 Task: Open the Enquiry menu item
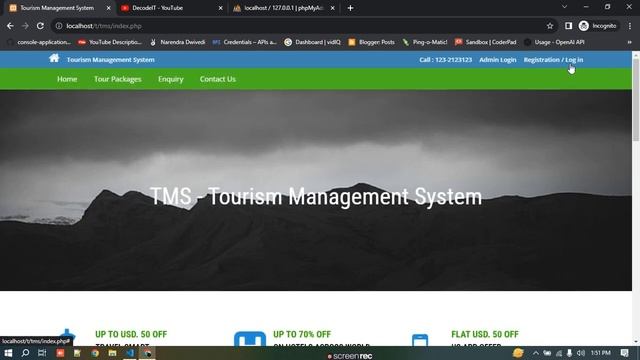click(x=171, y=79)
